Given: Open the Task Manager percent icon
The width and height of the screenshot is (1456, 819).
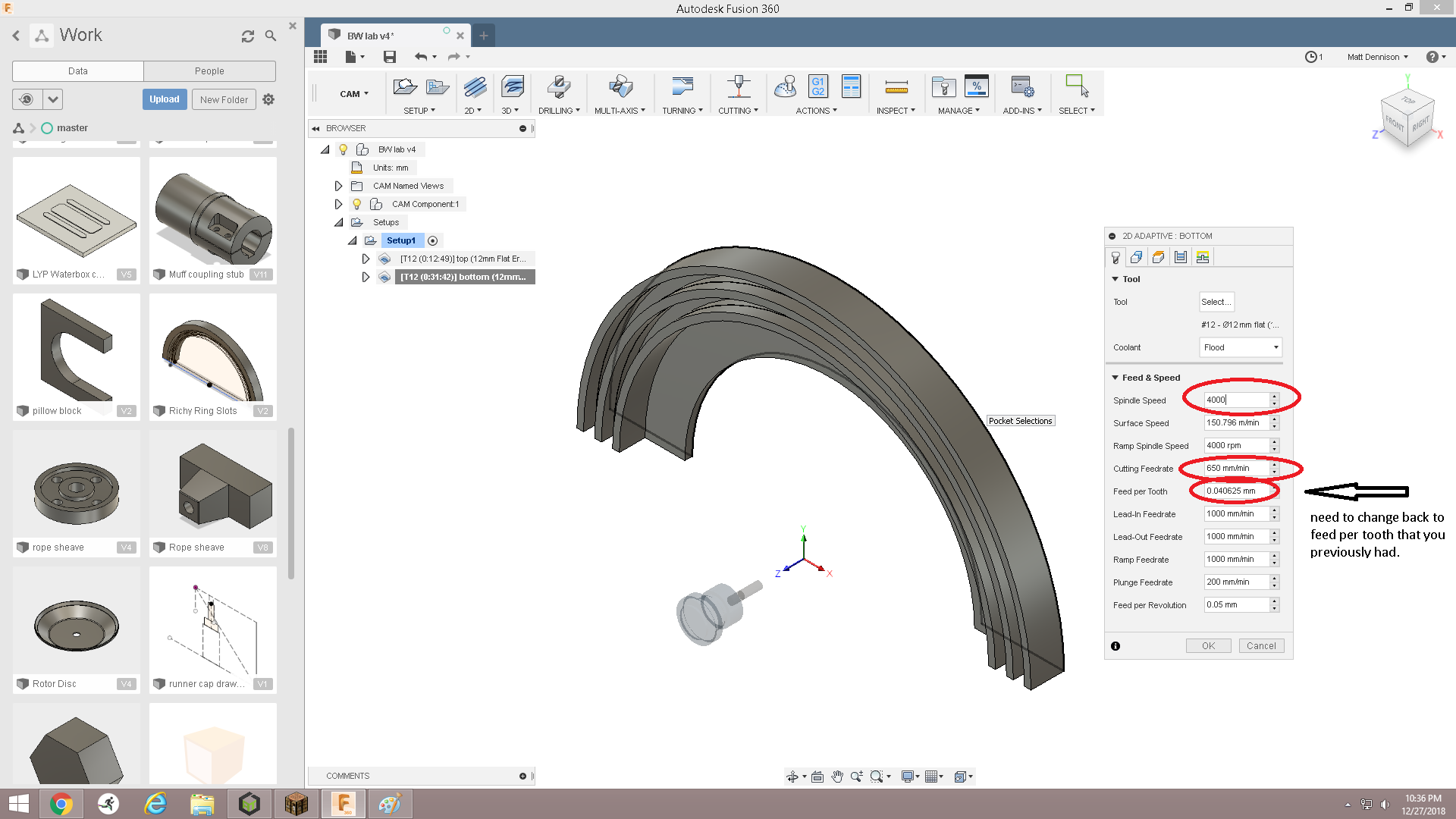Looking at the screenshot, I should [977, 87].
